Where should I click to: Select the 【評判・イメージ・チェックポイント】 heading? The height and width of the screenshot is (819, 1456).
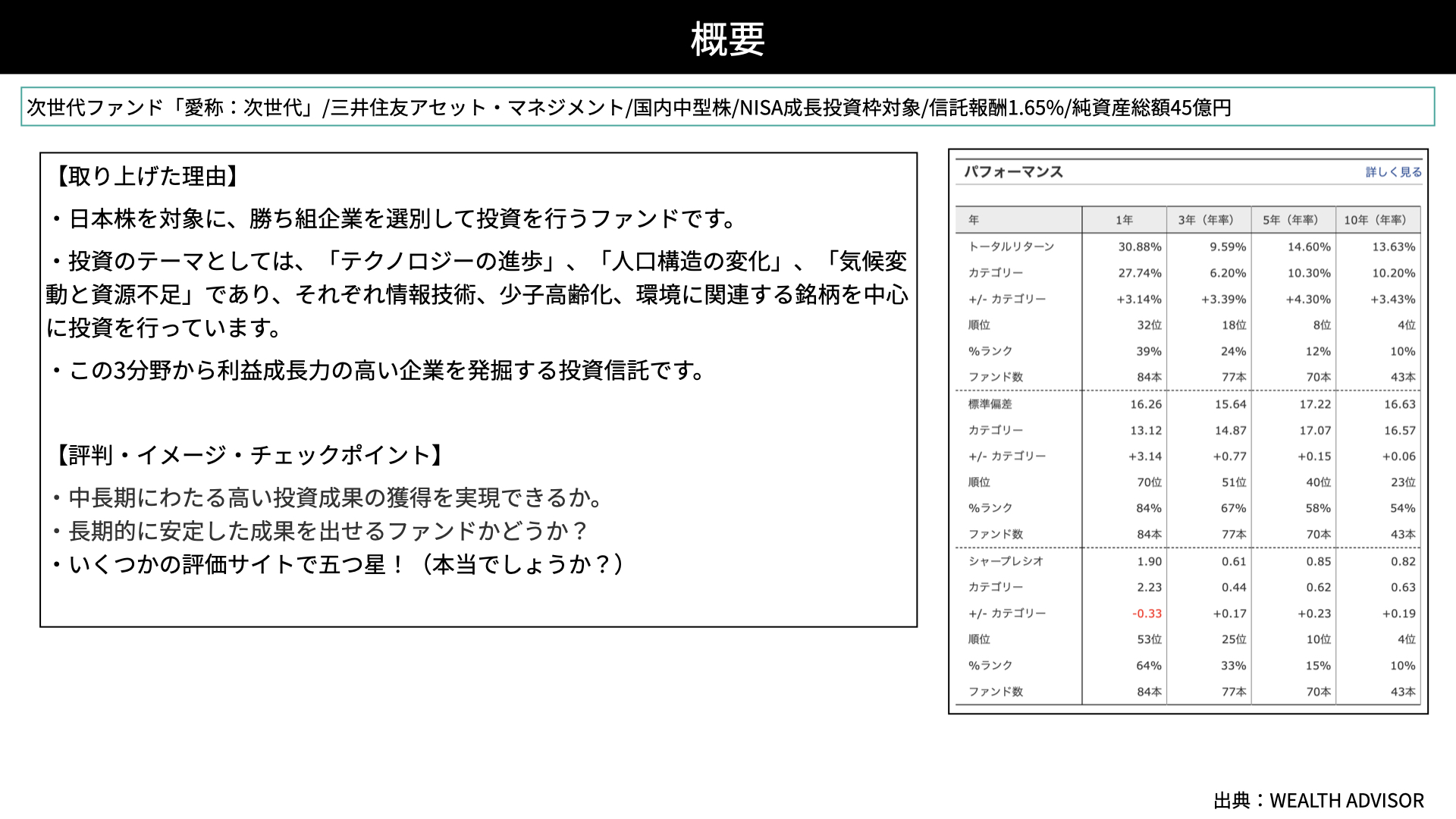(x=249, y=455)
